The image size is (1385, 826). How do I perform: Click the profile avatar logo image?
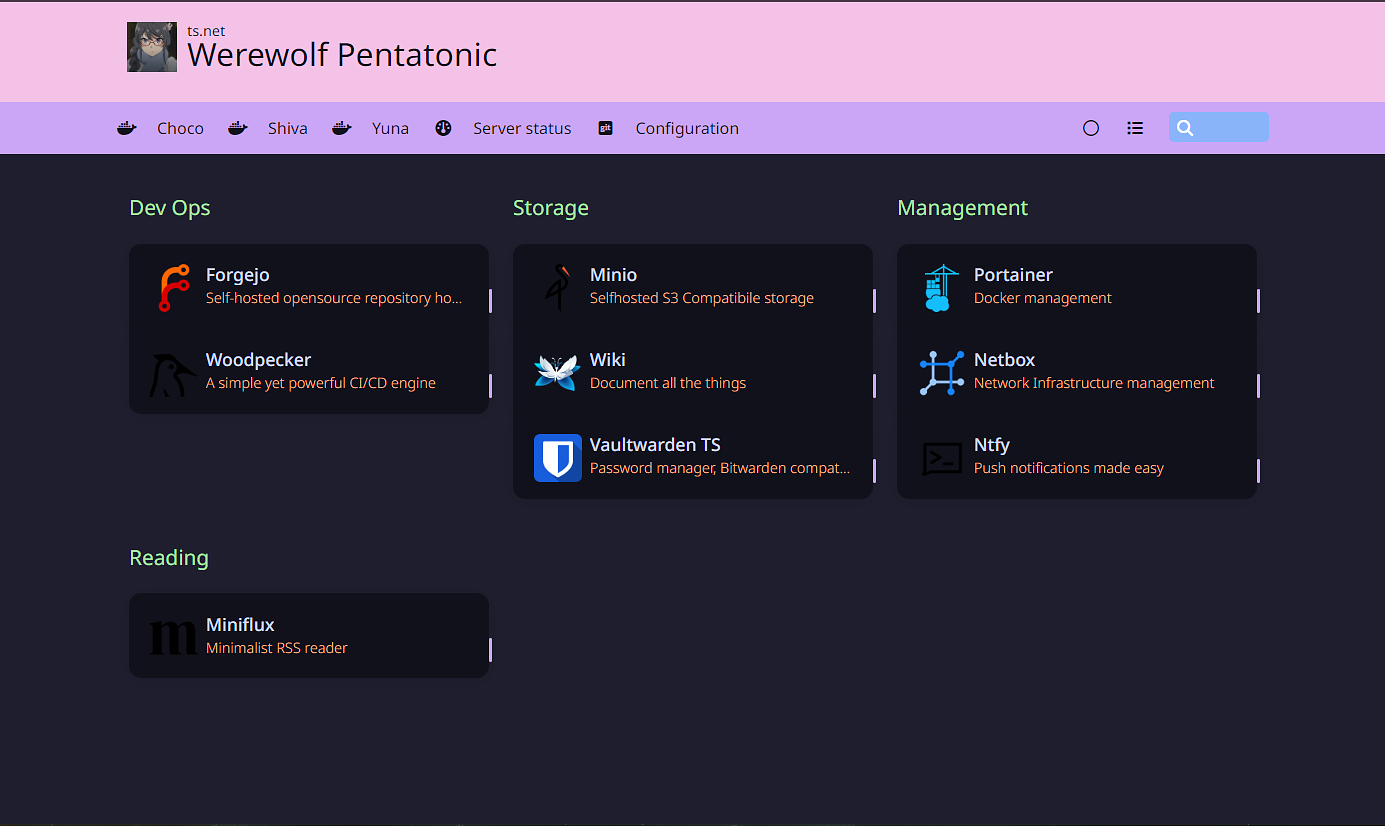click(152, 47)
